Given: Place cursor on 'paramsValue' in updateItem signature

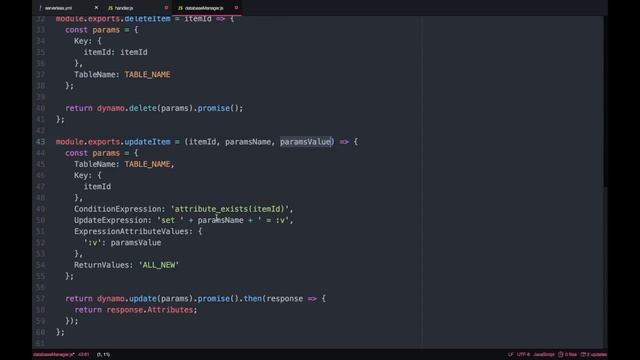Looking at the screenshot, I should [x=305, y=142].
